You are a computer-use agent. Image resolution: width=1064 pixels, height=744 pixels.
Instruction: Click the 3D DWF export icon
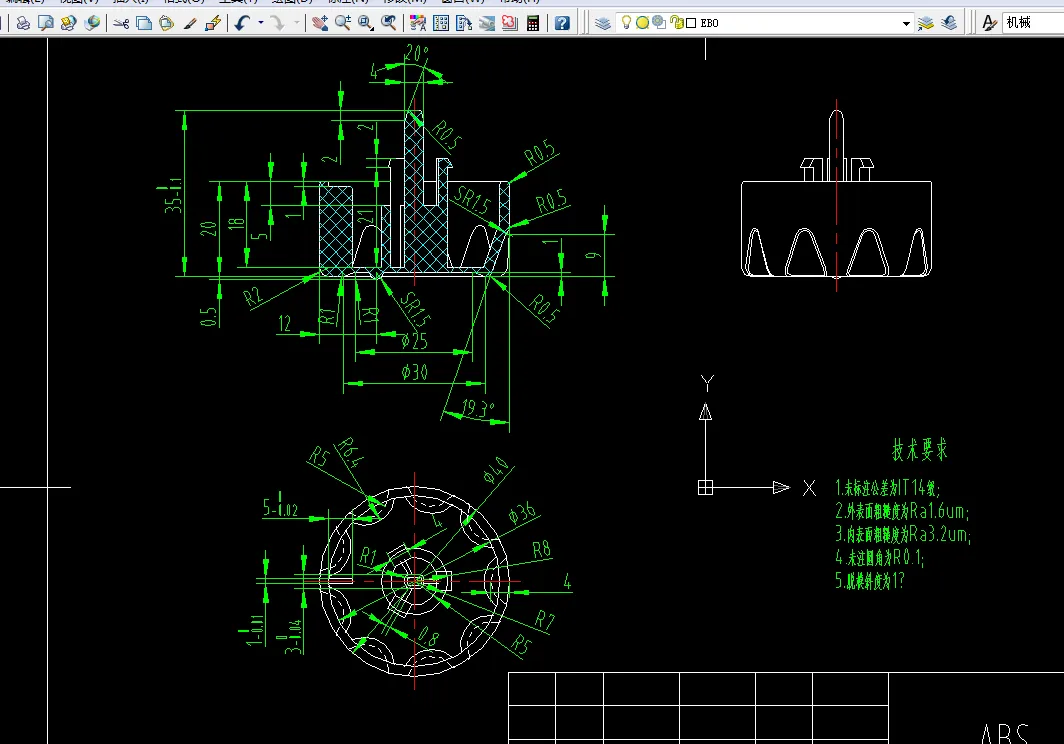pyautogui.click(x=92, y=23)
